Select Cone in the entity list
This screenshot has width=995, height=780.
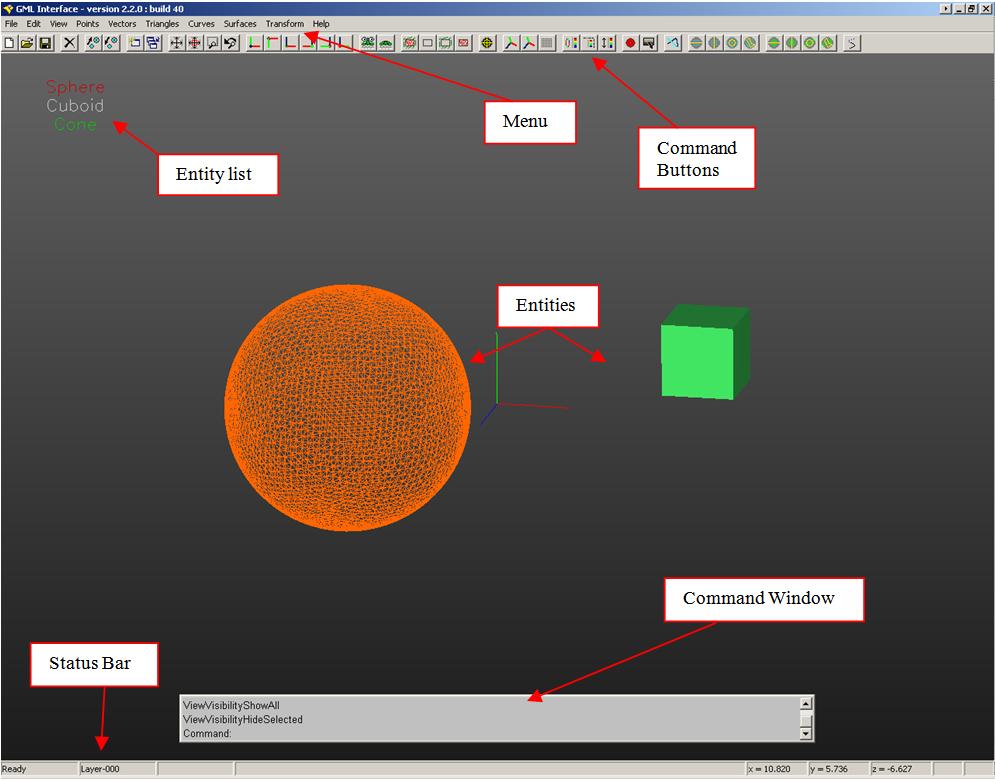coord(75,125)
